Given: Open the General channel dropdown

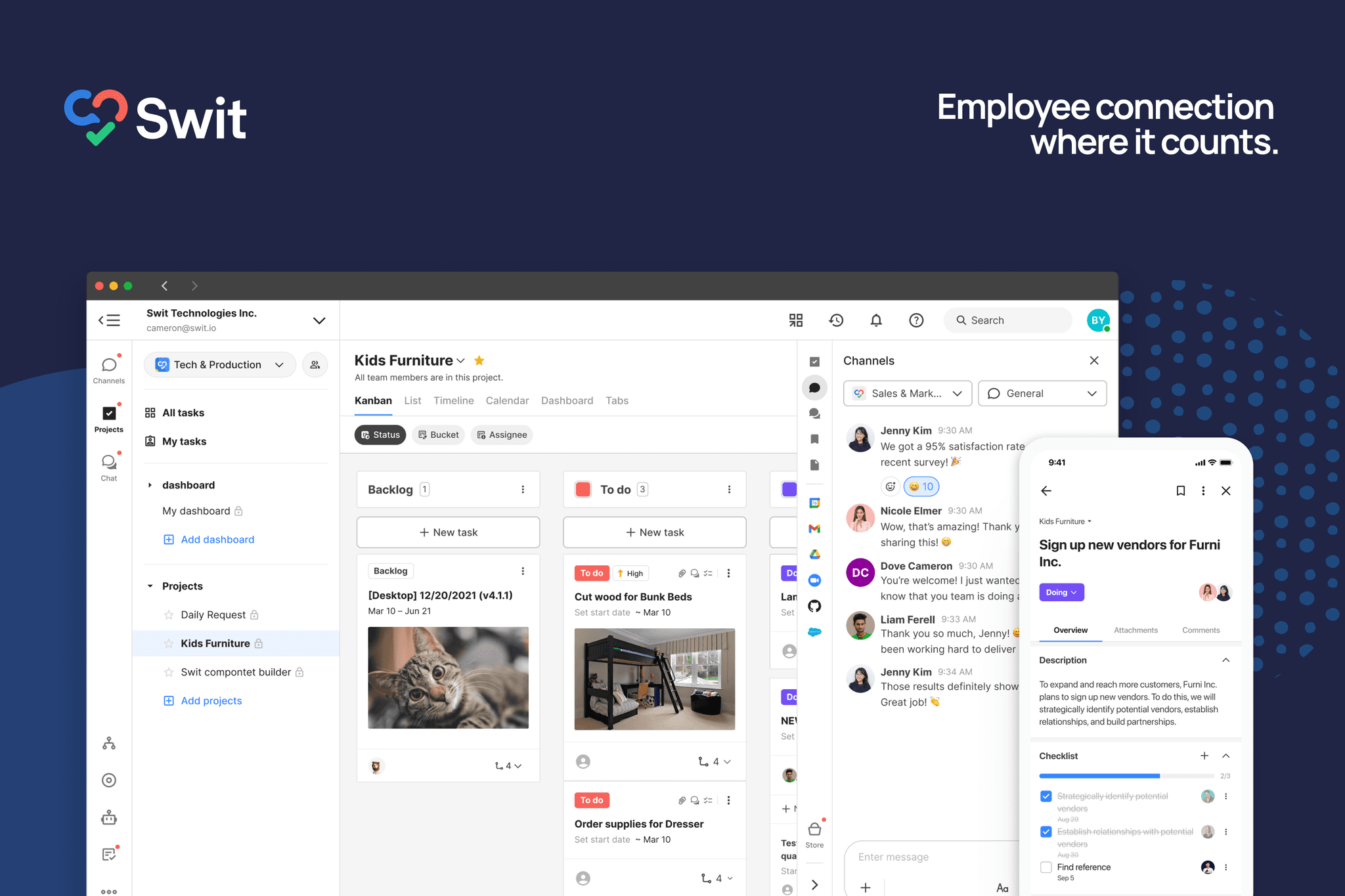Looking at the screenshot, I should coord(1042,393).
